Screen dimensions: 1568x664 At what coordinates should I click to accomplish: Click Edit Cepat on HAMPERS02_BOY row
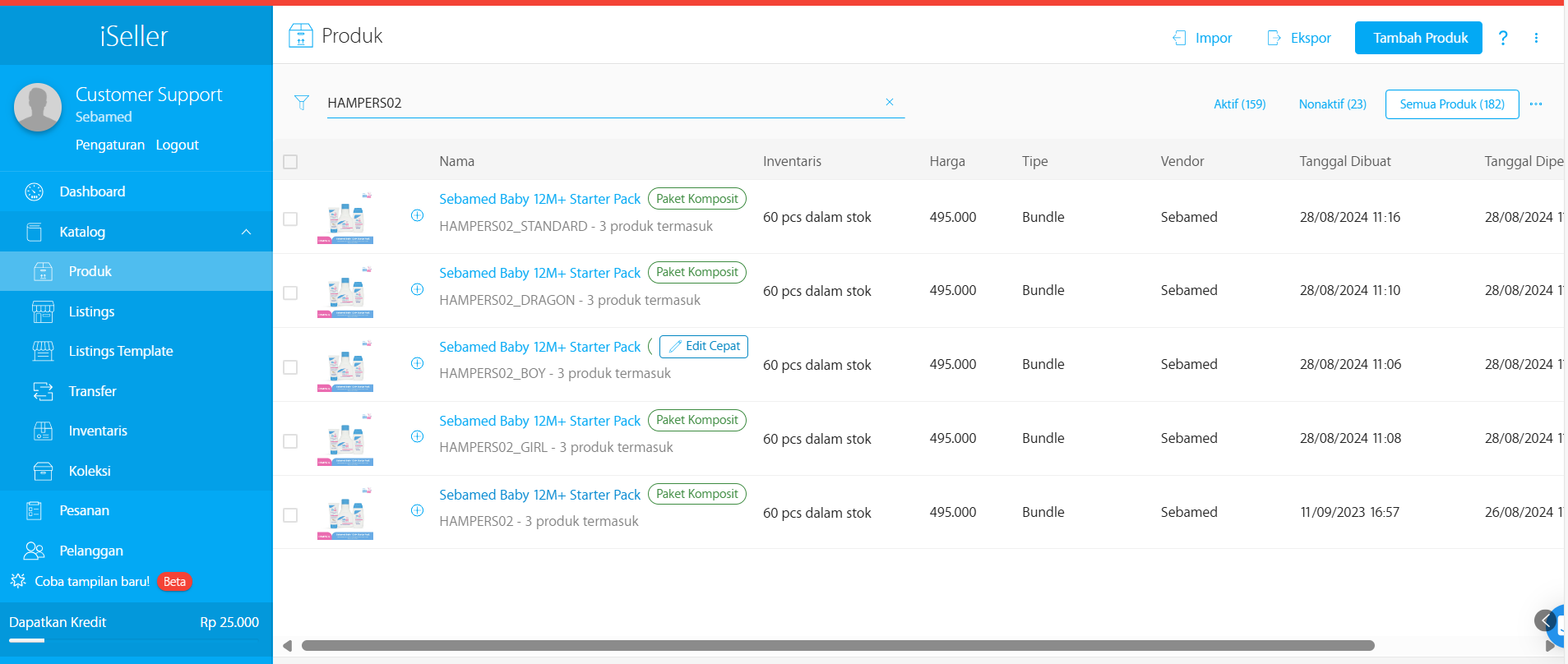(704, 346)
